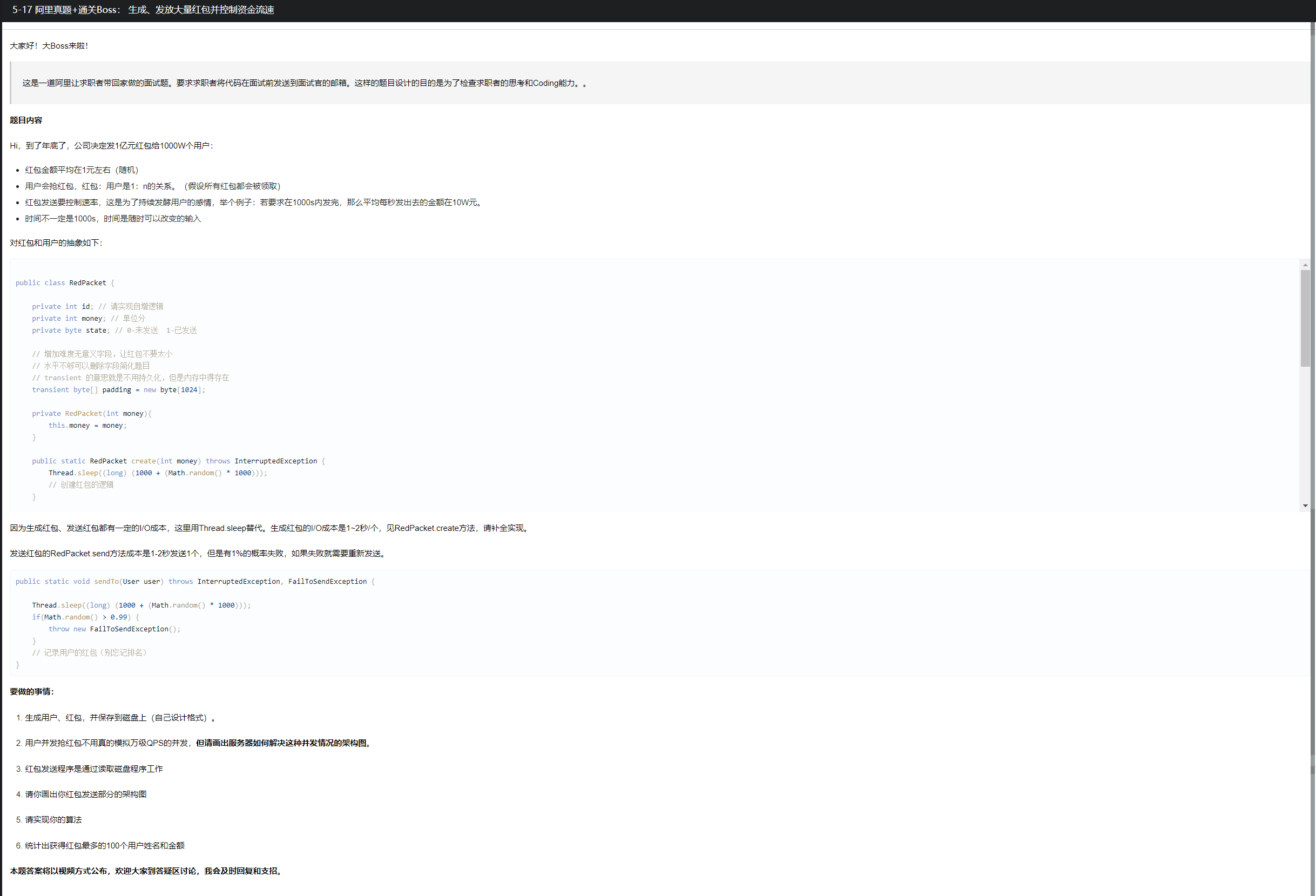This screenshot has height=896, width=1316.
Task: Click the 'public static void sendTo' code line
Action: click(194, 582)
